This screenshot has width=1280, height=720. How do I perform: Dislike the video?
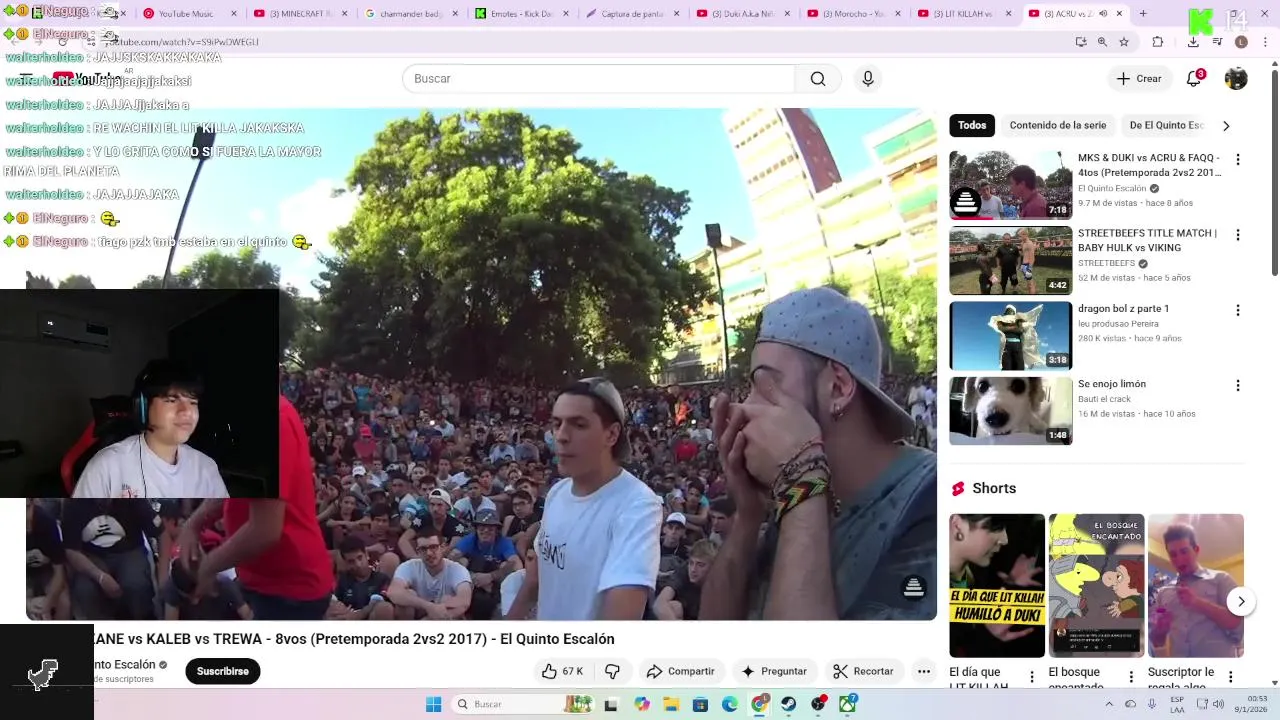(x=613, y=671)
